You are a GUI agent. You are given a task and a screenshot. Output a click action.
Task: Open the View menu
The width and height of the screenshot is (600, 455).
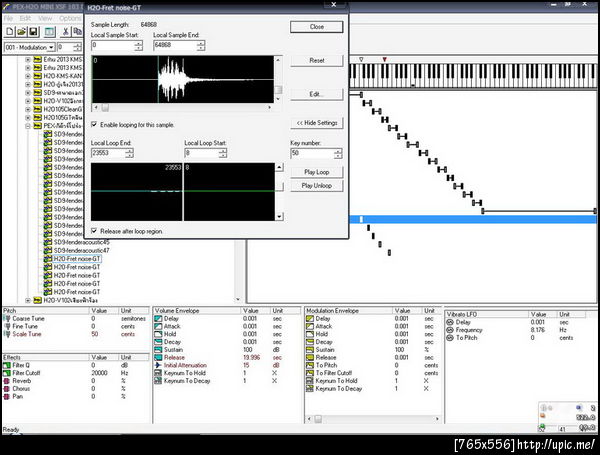pyautogui.click(x=45, y=18)
